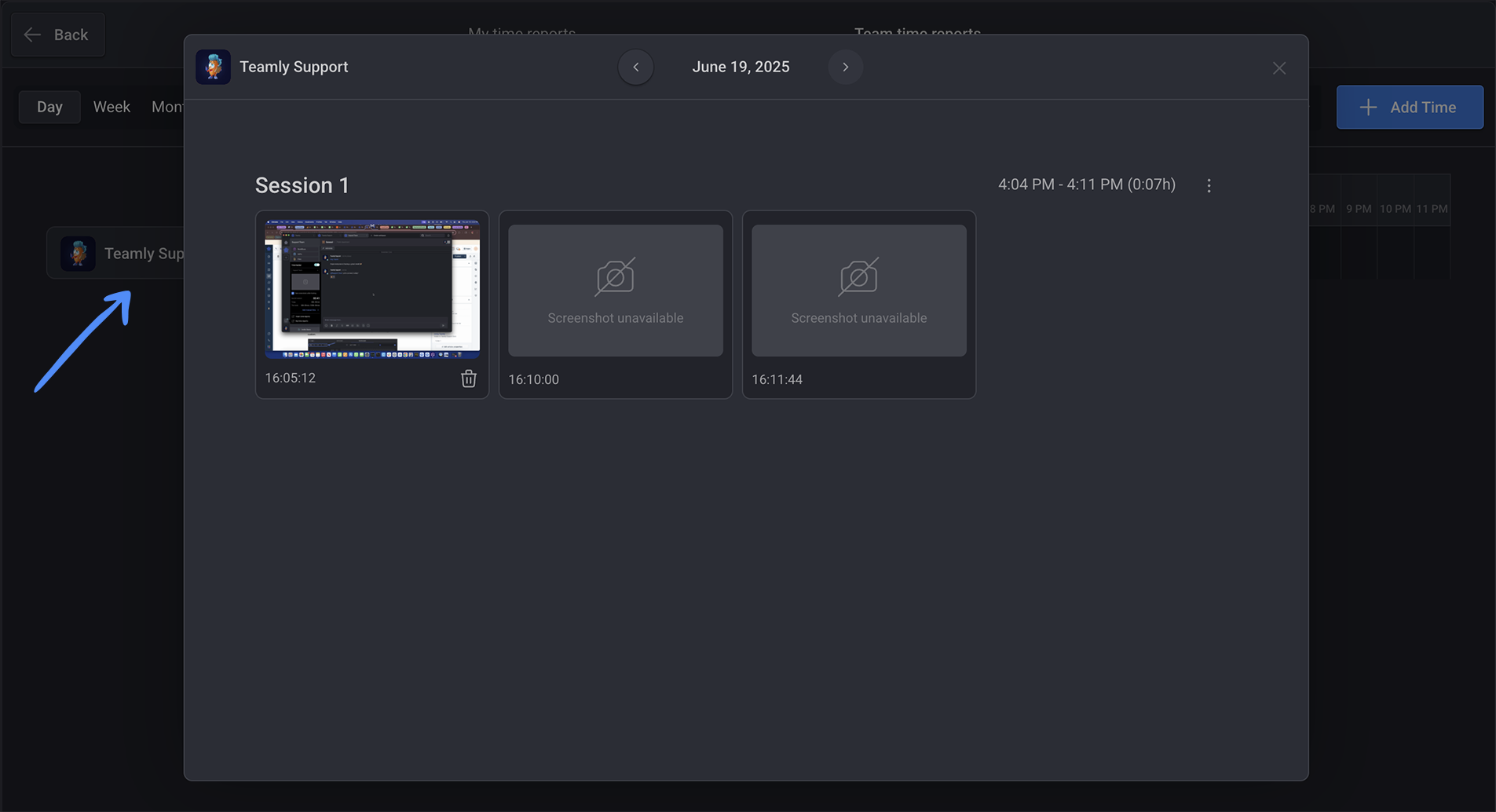Switch to the Week view tab
Image resolution: width=1496 pixels, height=812 pixels.
[x=112, y=107]
